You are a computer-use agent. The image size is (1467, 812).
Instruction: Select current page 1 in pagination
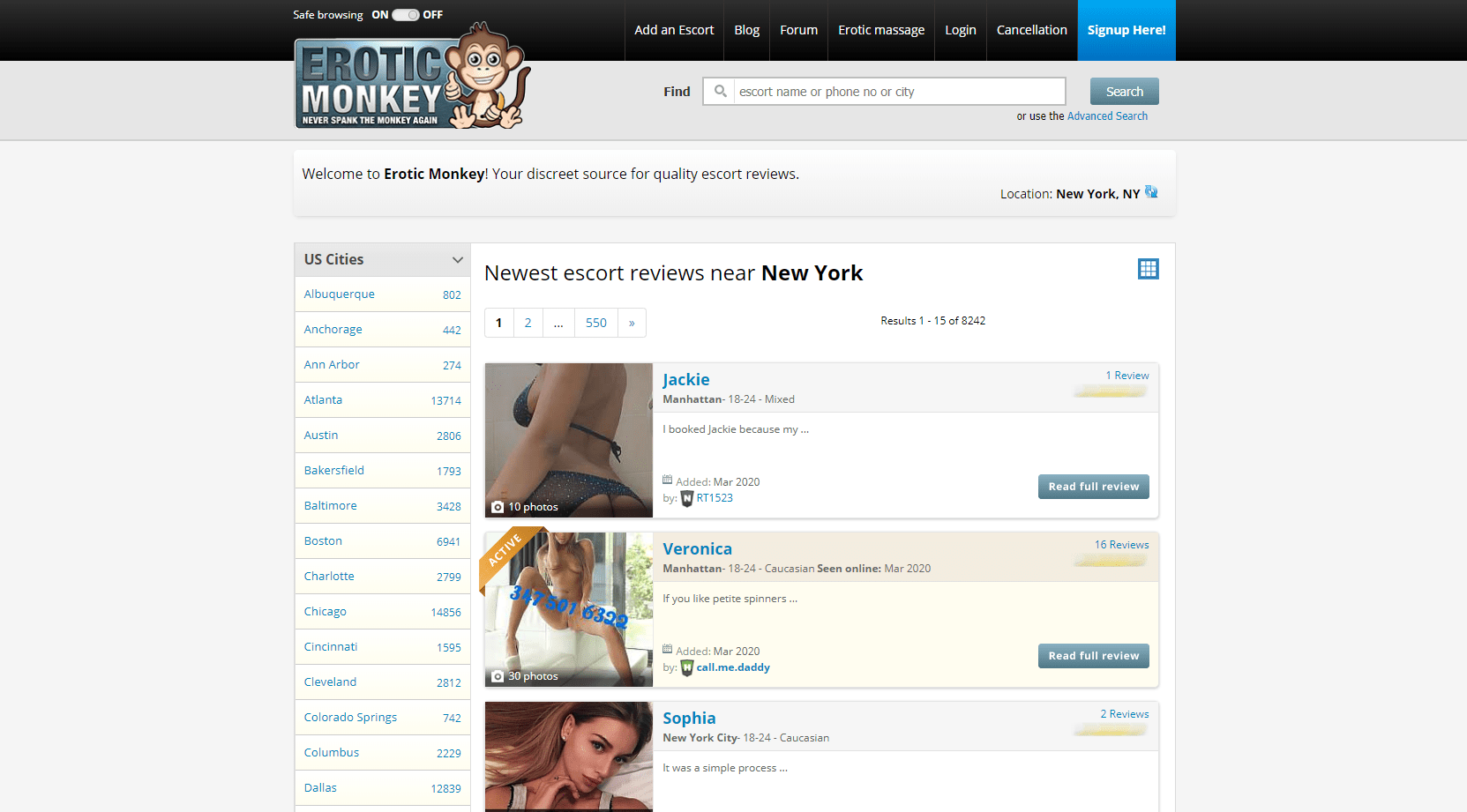point(498,323)
